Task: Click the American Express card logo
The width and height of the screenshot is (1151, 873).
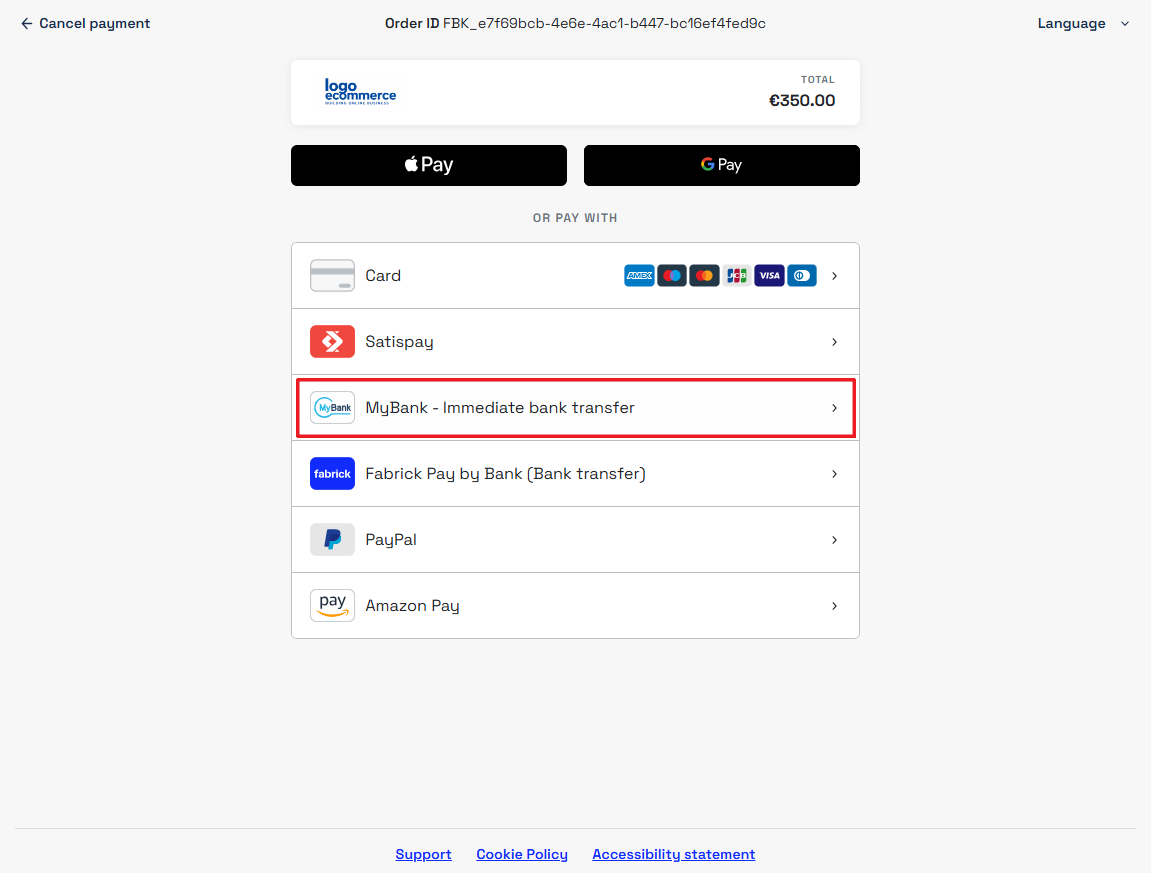Action: coord(639,275)
